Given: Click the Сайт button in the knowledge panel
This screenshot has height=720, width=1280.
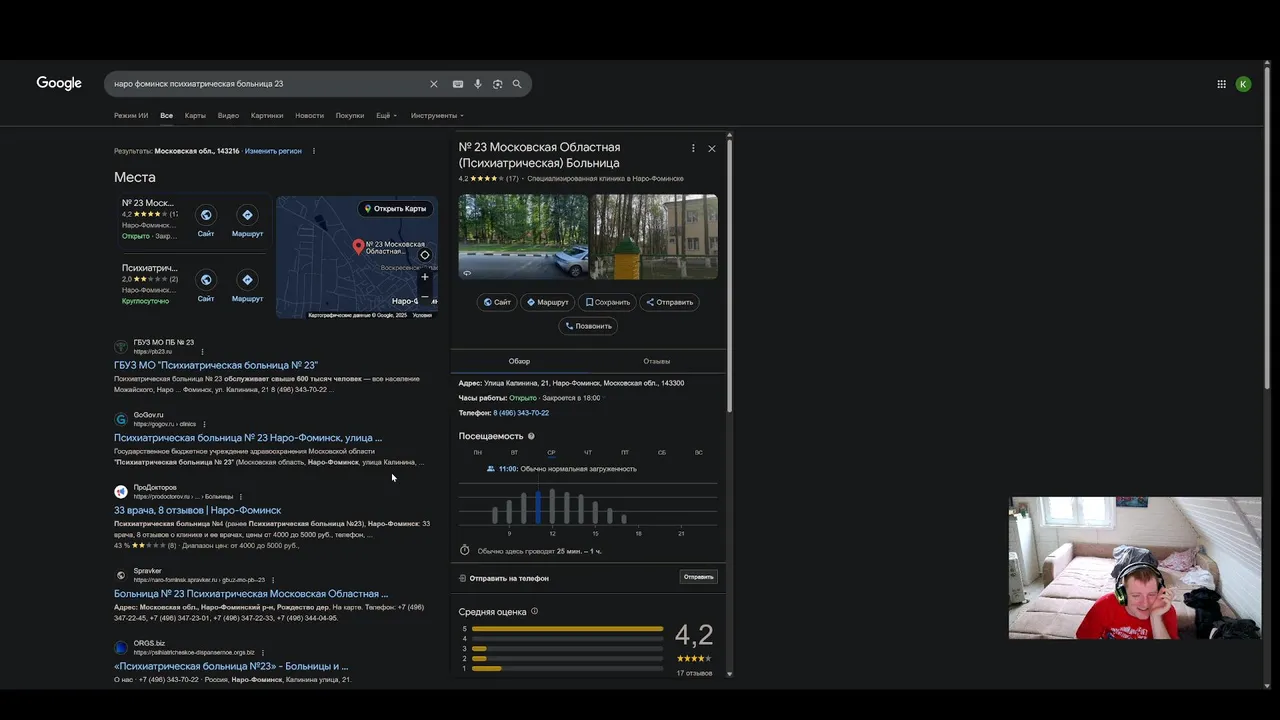Looking at the screenshot, I should (497, 302).
